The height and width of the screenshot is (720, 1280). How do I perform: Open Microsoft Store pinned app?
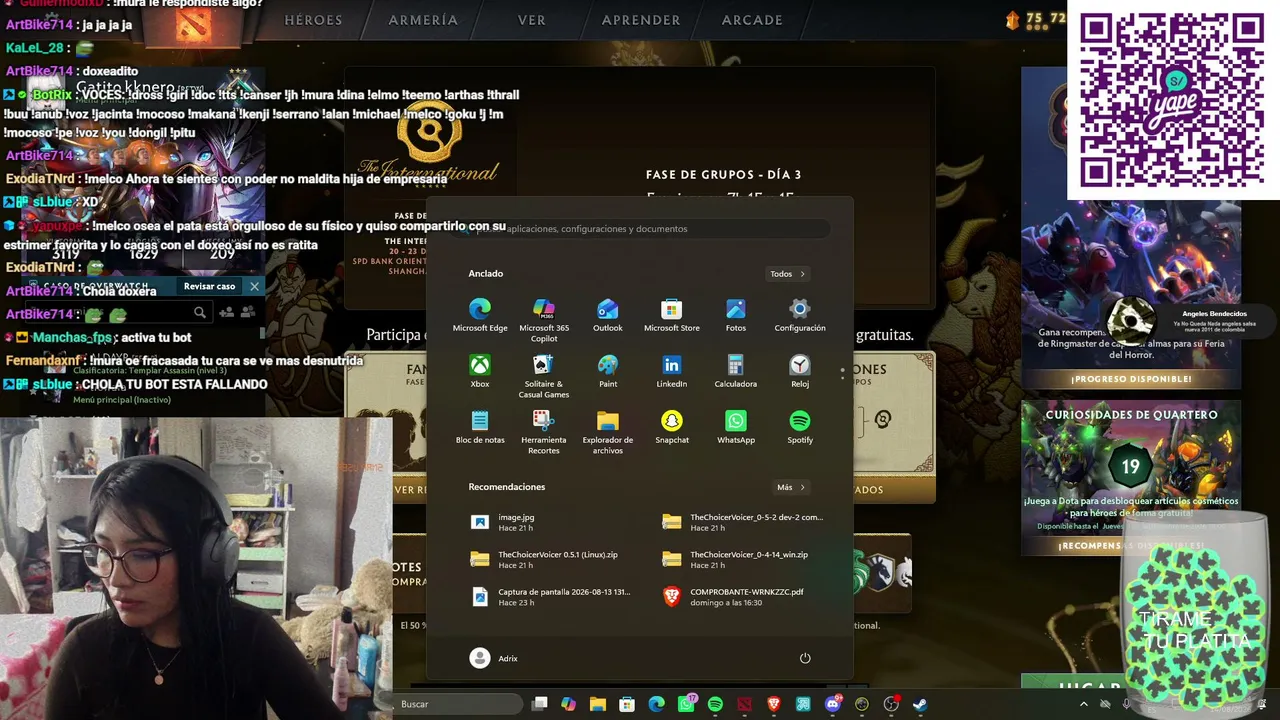coord(672,315)
